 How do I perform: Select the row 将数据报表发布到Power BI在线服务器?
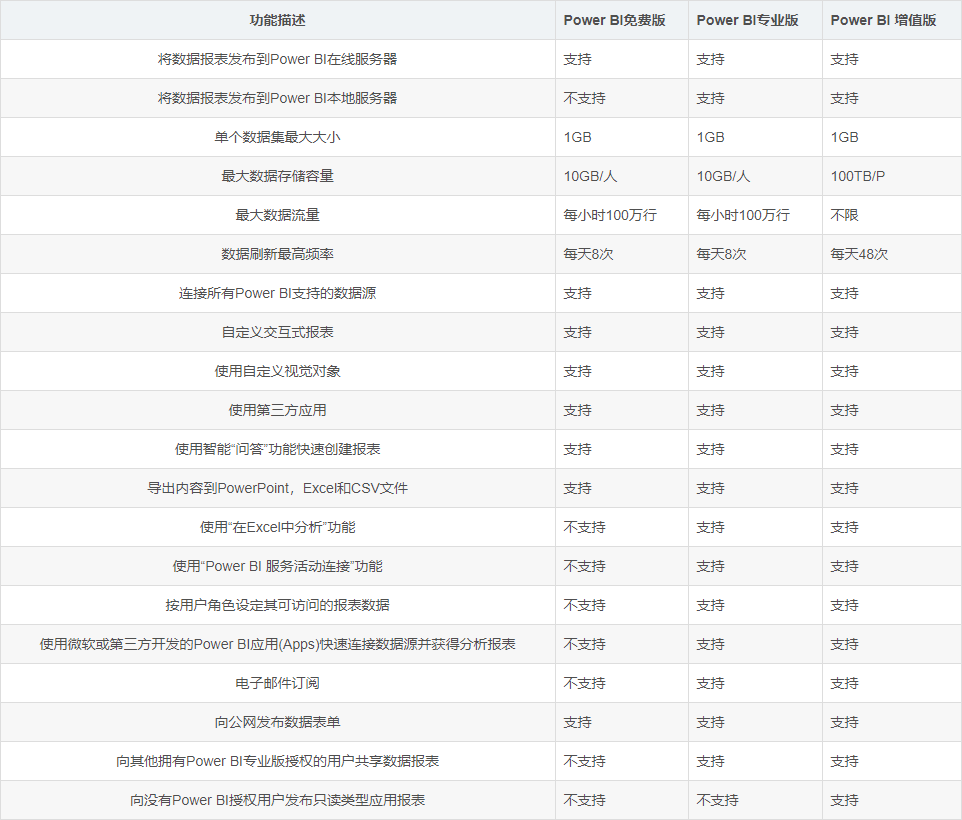tap(481, 59)
